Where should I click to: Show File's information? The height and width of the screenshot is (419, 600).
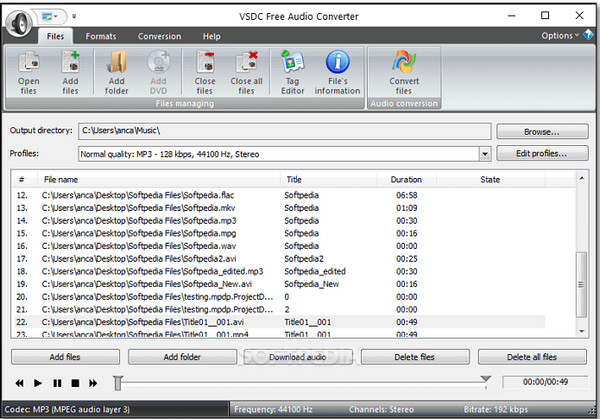point(338,72)
